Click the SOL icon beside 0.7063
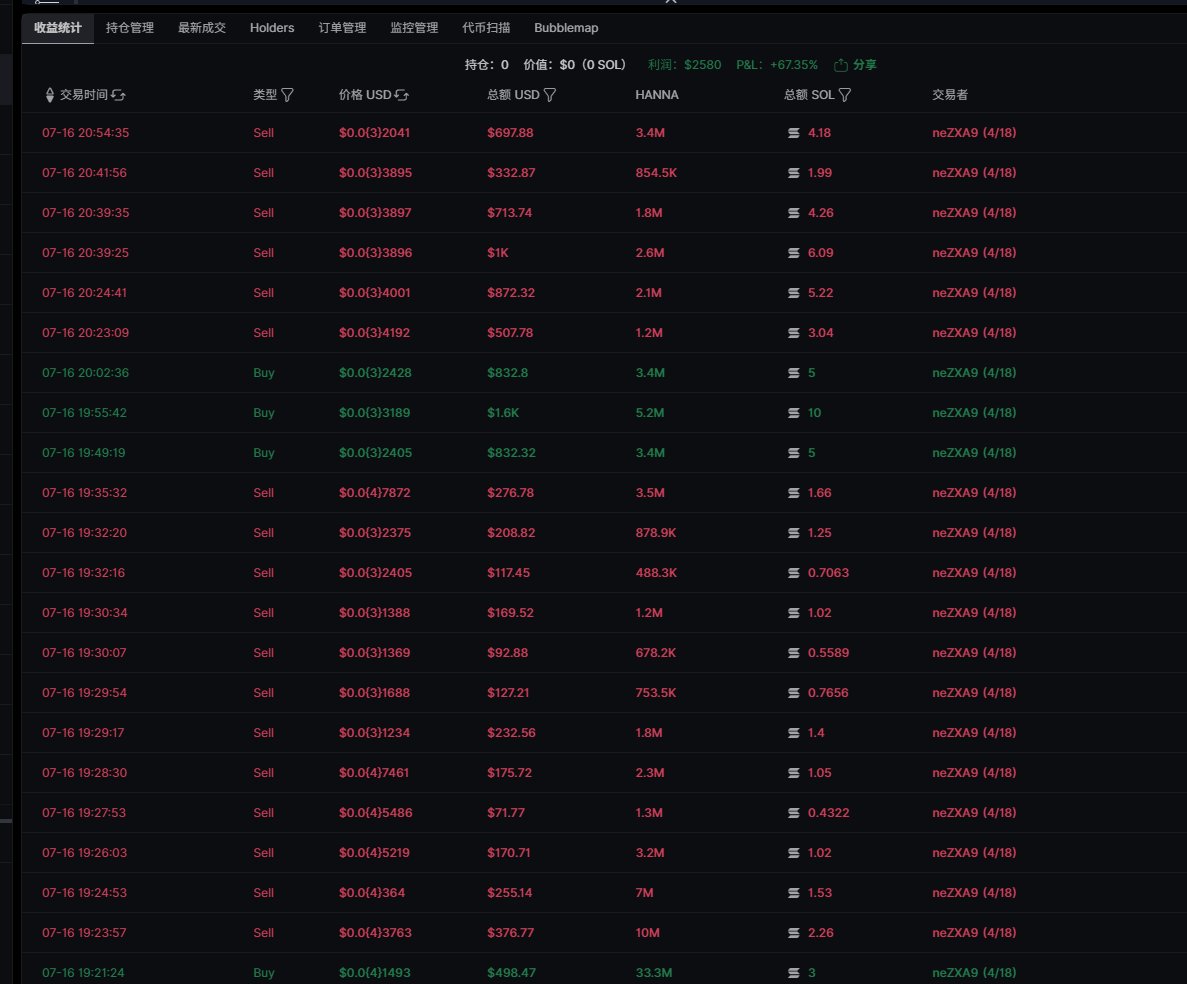1187x984 pixels. 793,573
